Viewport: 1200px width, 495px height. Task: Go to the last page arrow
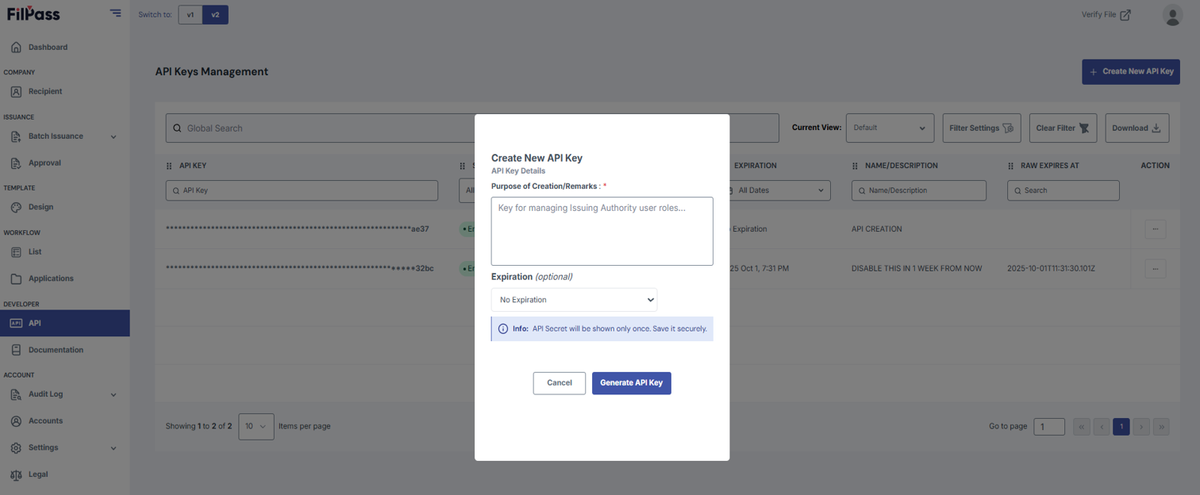1161,426
